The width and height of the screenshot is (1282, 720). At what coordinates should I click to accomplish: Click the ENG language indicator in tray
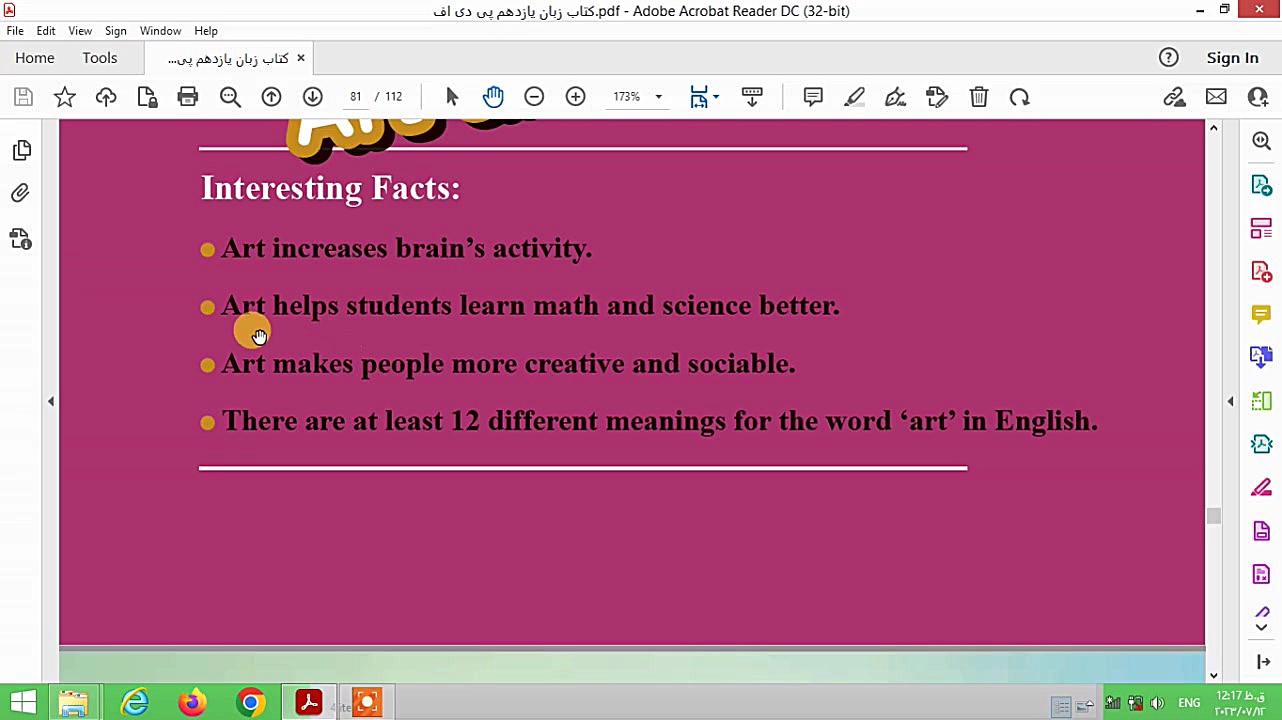[1189, 703]
